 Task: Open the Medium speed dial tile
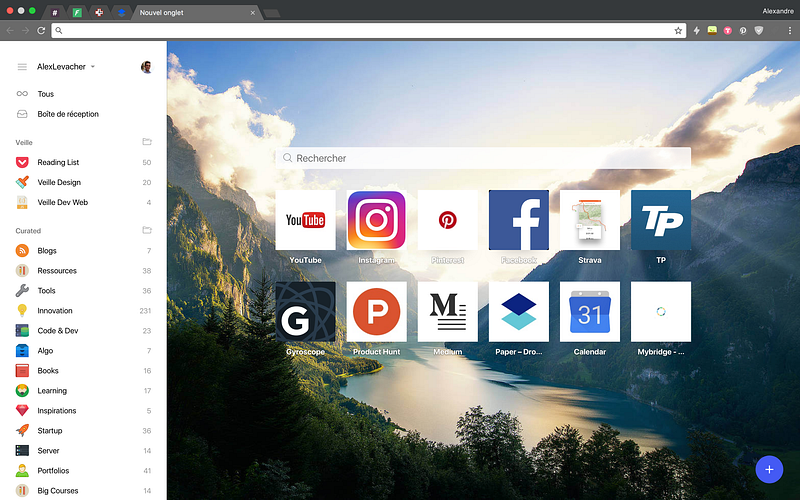coord(447,311)
